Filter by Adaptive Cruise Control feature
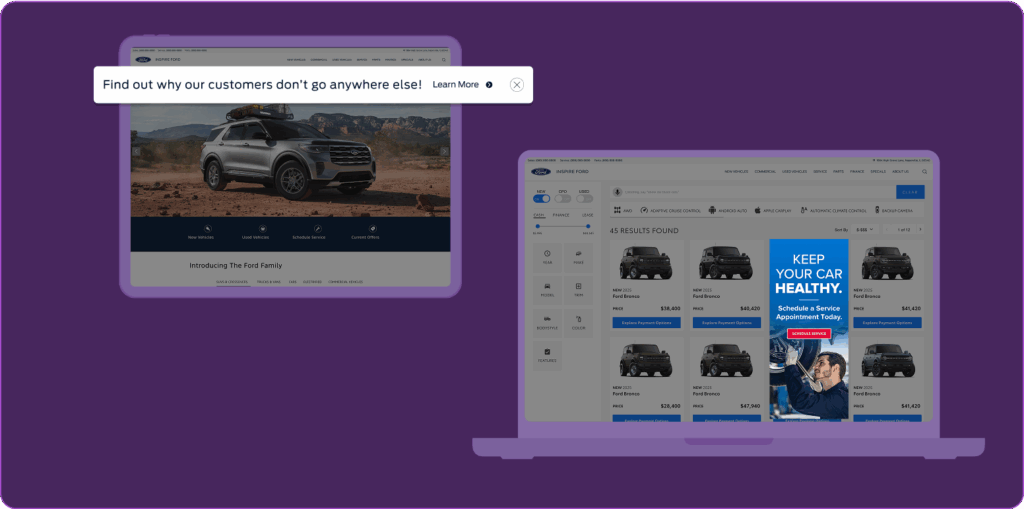Screen dimensions: 1024x509 click(671, 210)
